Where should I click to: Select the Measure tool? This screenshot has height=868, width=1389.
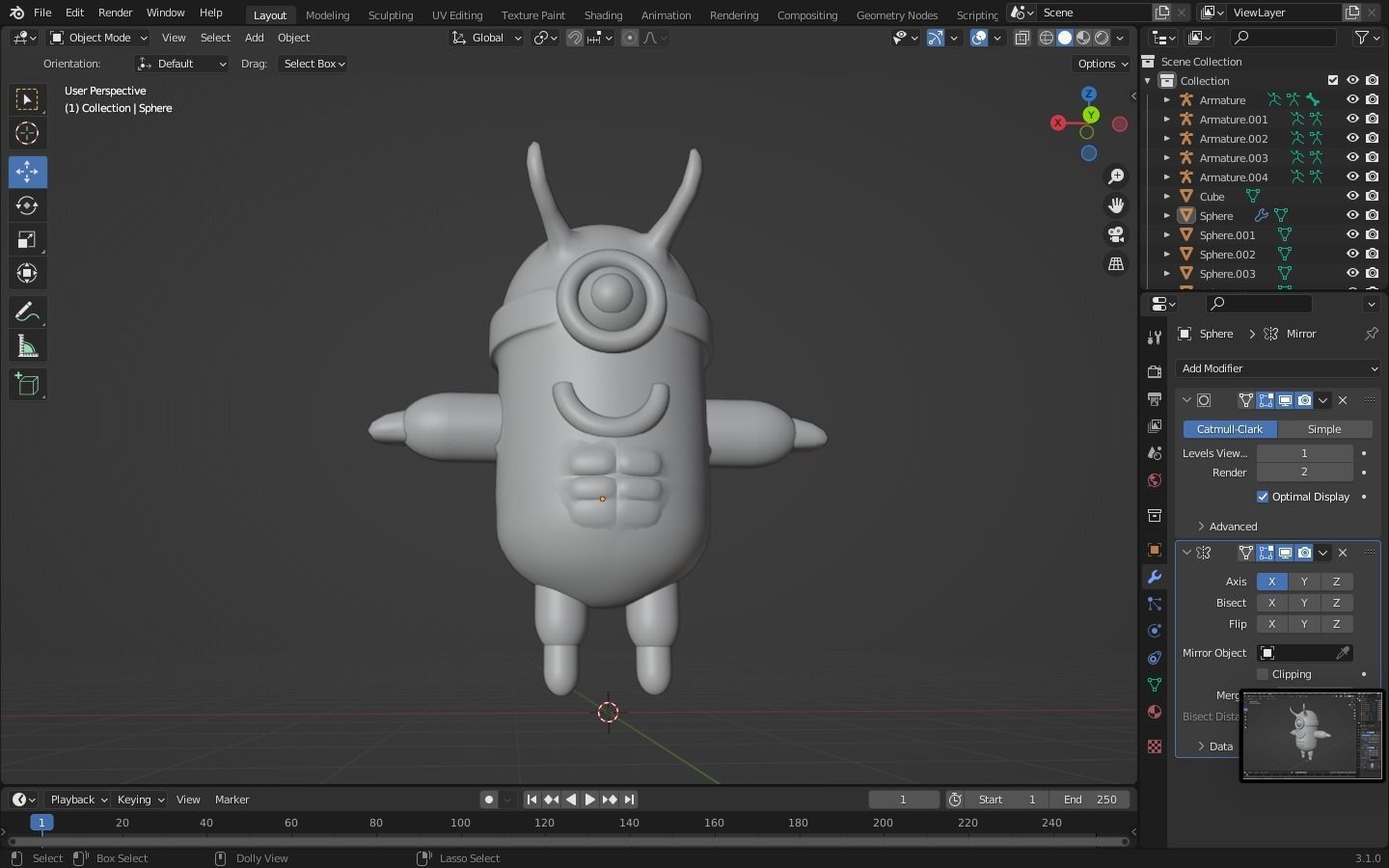click(27, 346)
